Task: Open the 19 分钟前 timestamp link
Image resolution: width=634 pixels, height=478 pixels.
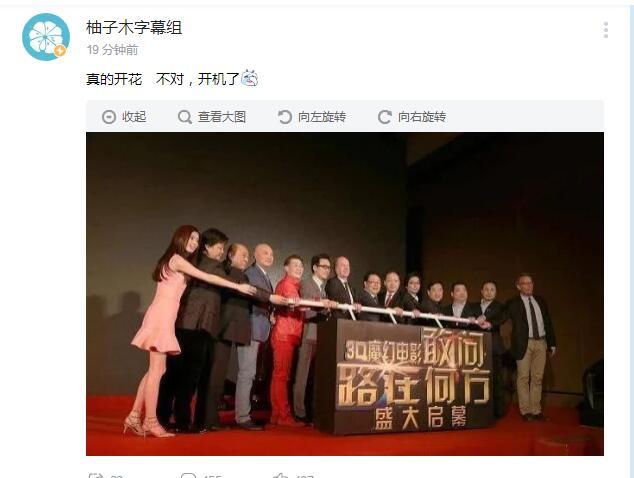Action: click(x=112, y=50)
